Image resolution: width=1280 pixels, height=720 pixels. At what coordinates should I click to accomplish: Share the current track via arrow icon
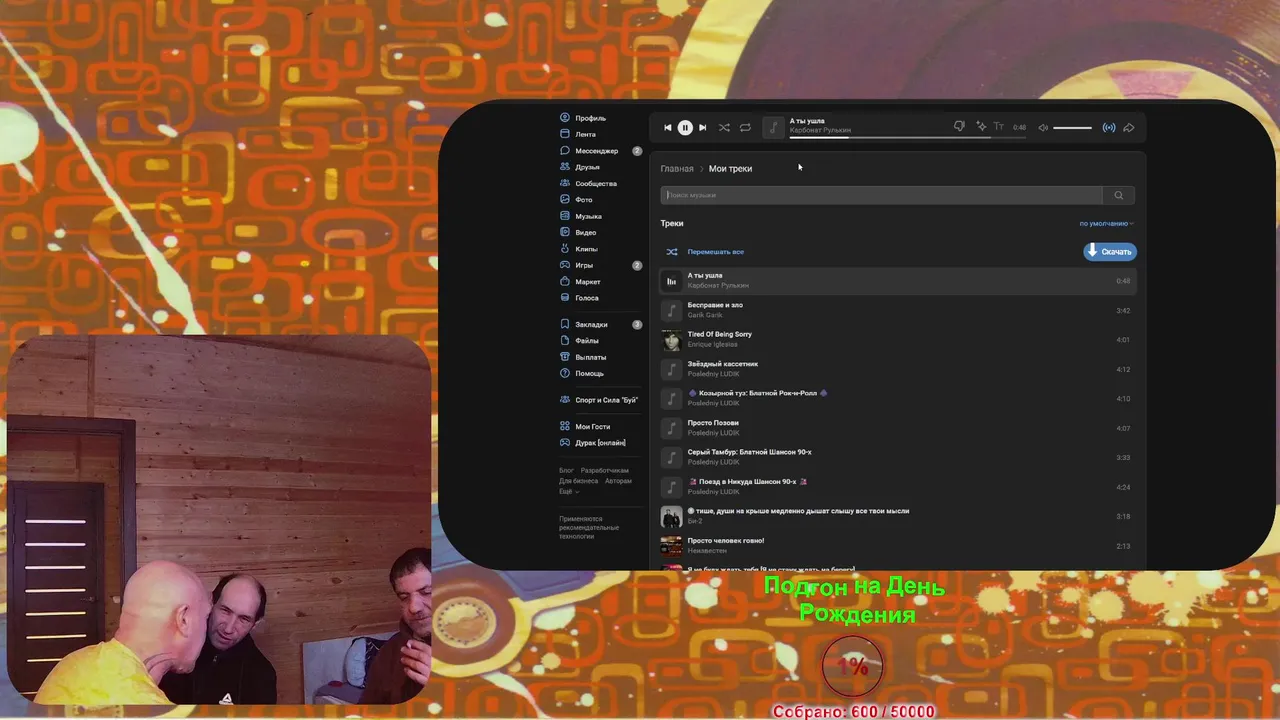[1129, 128]
